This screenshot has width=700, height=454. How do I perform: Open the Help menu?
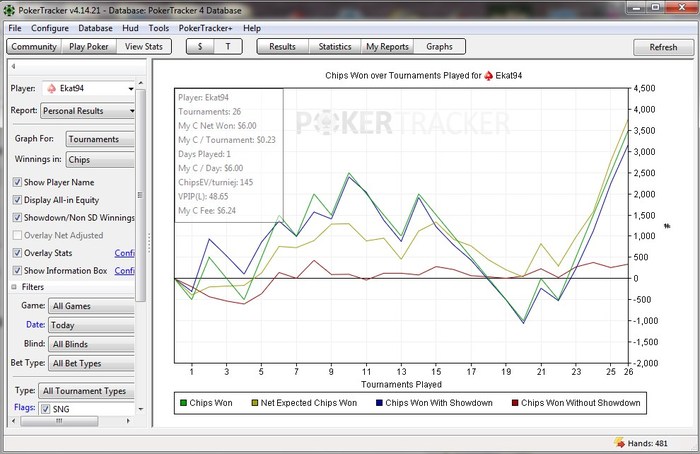tap(252, 28)
